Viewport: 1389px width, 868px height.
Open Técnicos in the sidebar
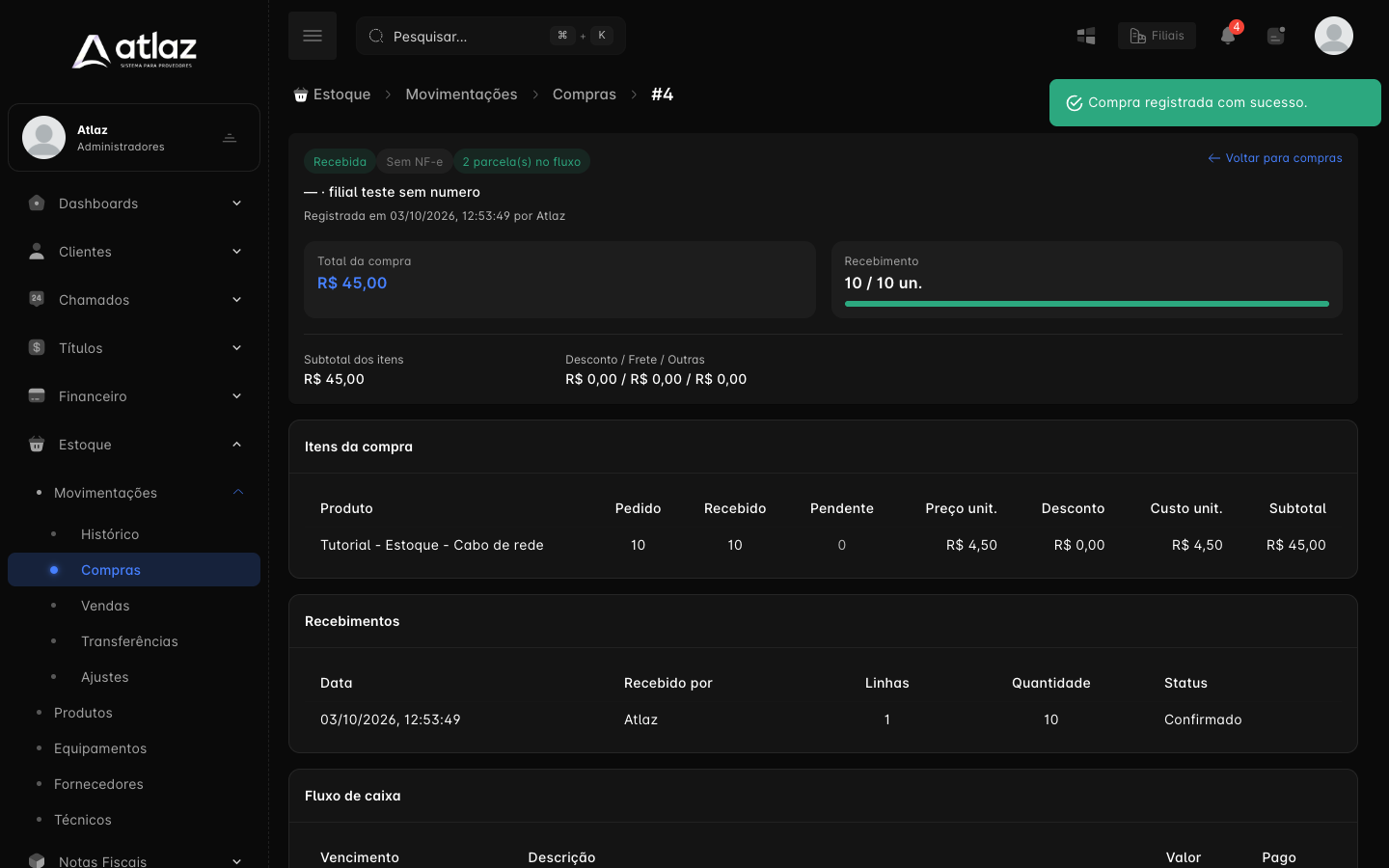(83, 820)
